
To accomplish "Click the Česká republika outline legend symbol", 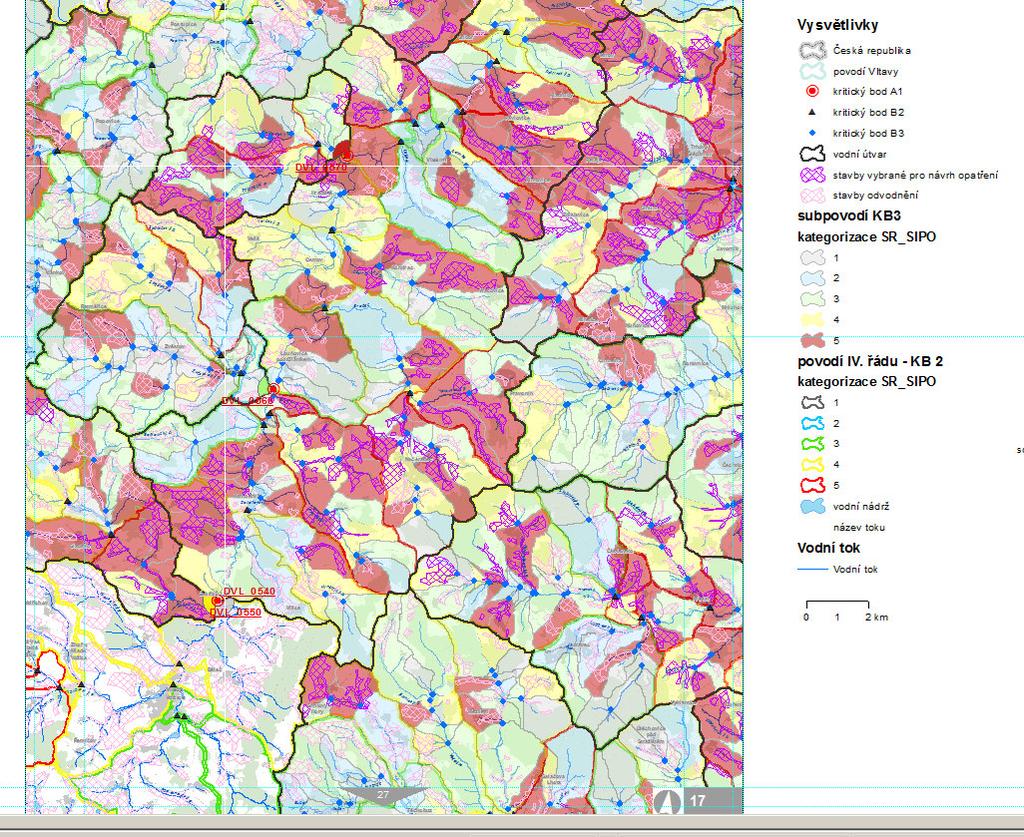I will coord(812,50).
